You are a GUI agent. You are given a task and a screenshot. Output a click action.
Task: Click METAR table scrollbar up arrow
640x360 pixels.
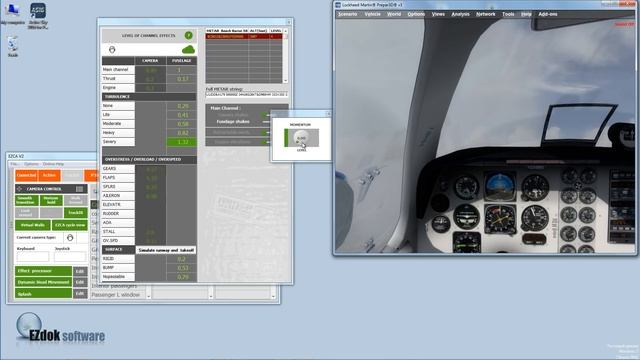click(285, 31)
